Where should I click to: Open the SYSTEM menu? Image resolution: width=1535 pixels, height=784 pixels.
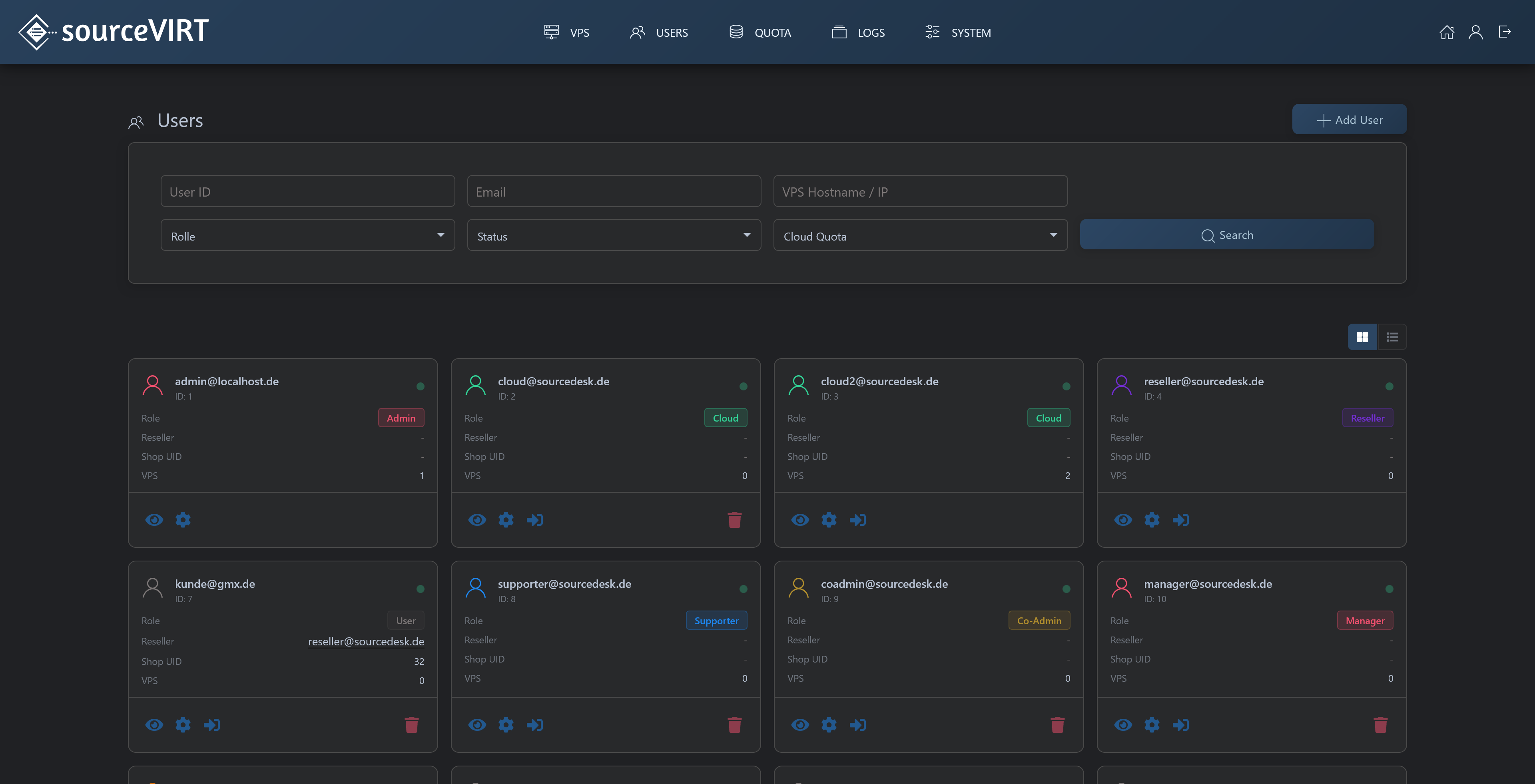click(958, 32)
